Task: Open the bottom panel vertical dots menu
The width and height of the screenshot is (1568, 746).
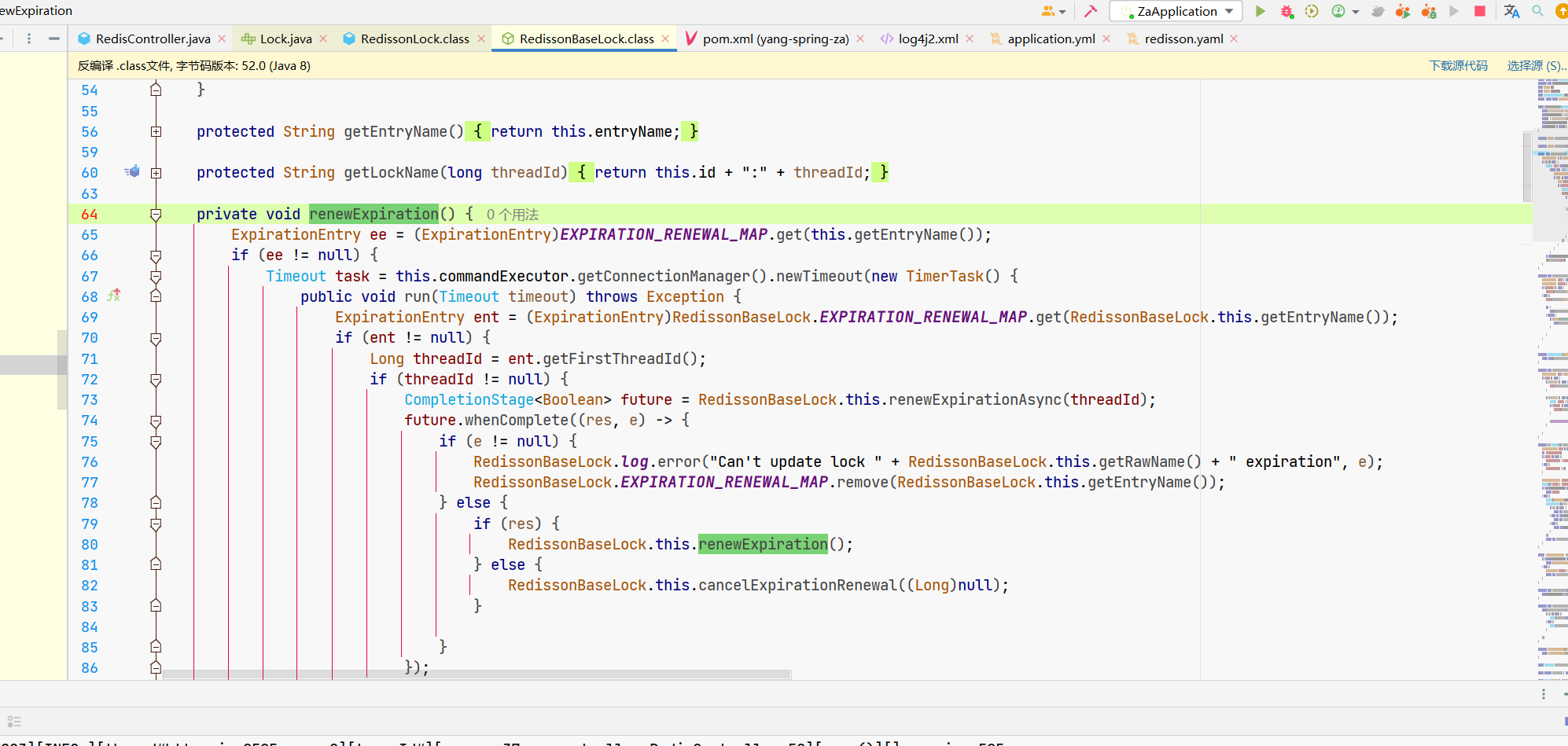Action: pyautogui.click(x=1544, y=694)
